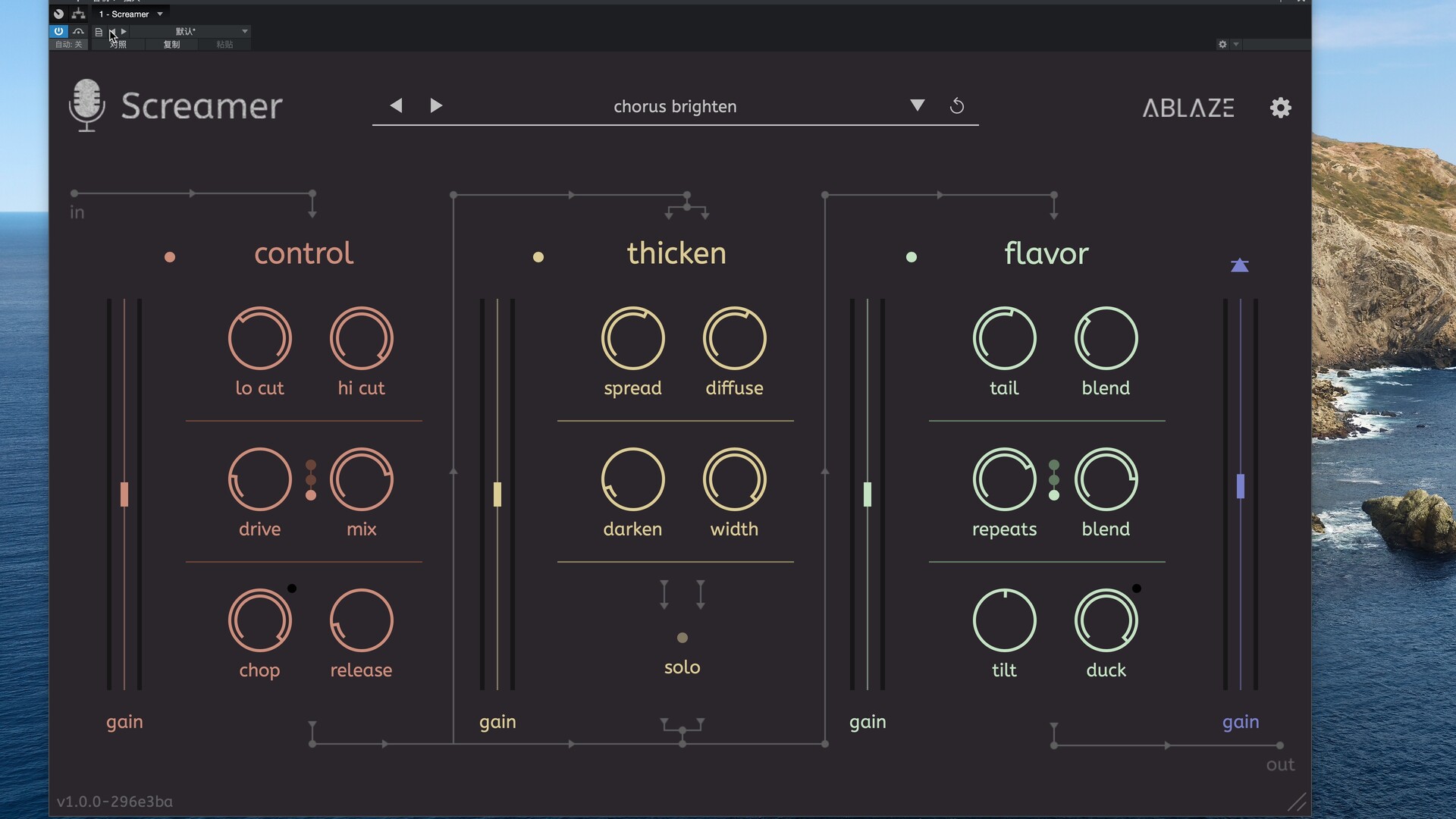
Task: Click the host automation arc icon
Action: [x=78, y=31]
